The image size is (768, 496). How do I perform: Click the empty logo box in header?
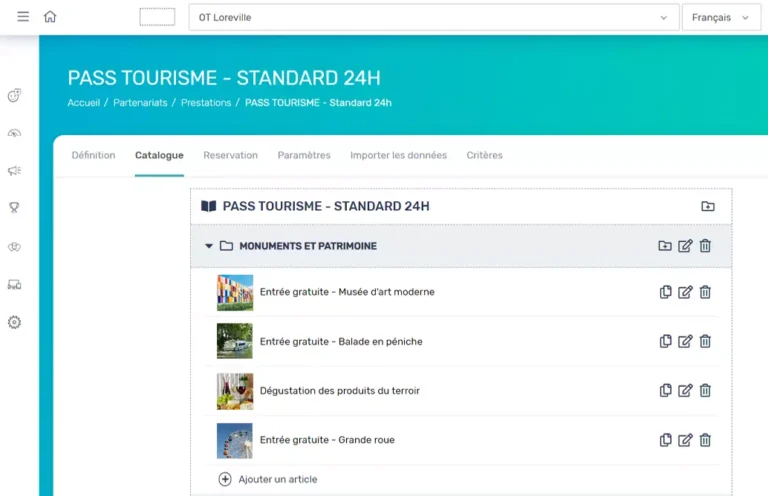point(157,17)
